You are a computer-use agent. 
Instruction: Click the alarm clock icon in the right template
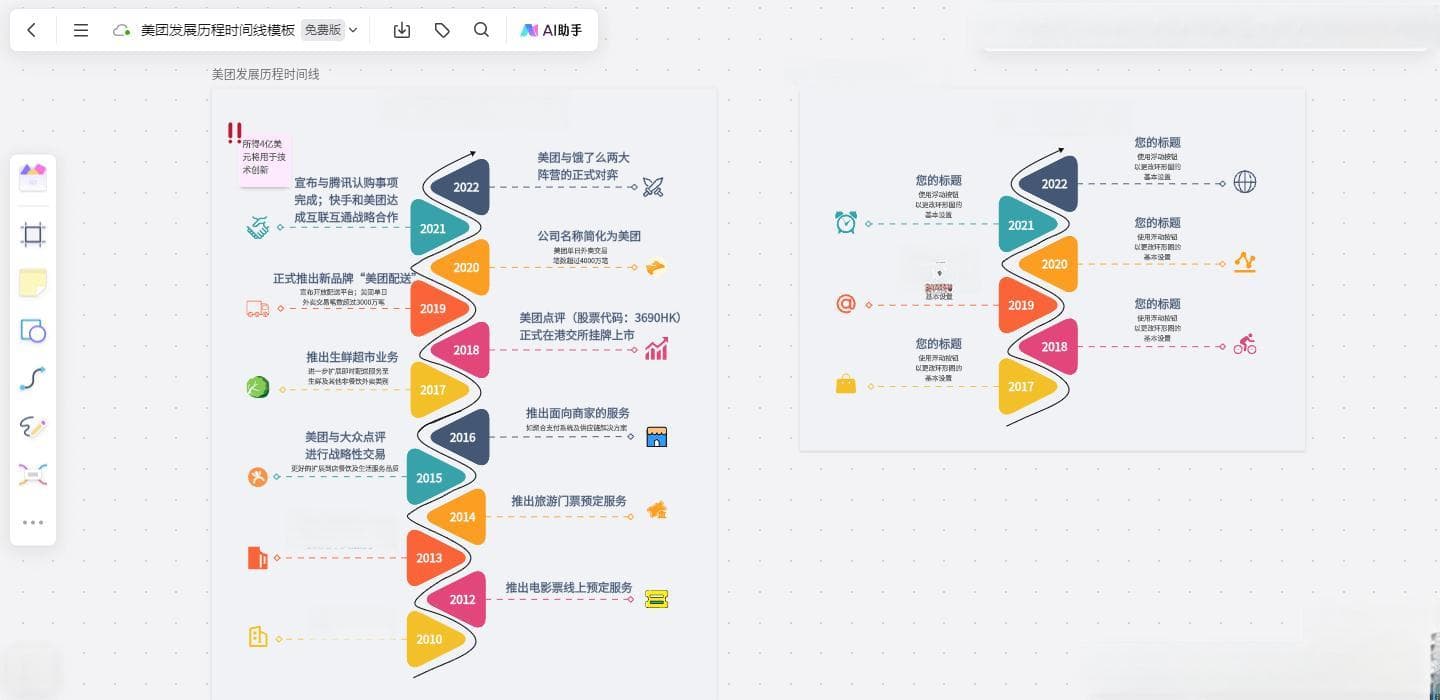846,222
